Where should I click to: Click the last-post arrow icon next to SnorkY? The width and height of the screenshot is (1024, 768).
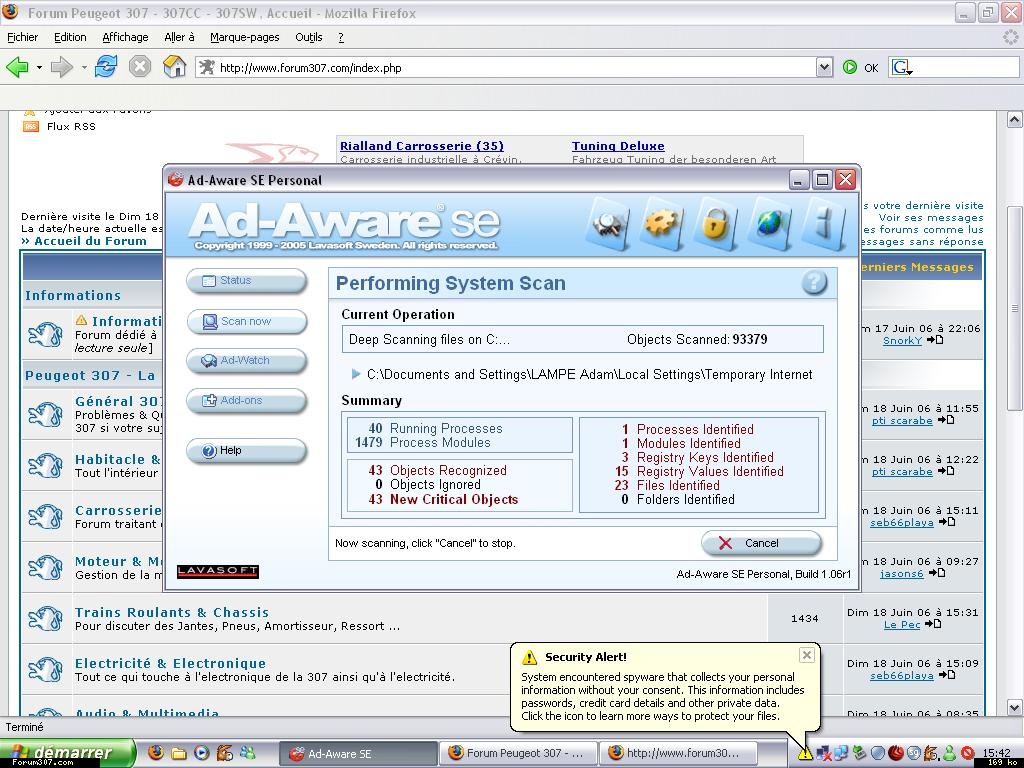tap(935, 340)
